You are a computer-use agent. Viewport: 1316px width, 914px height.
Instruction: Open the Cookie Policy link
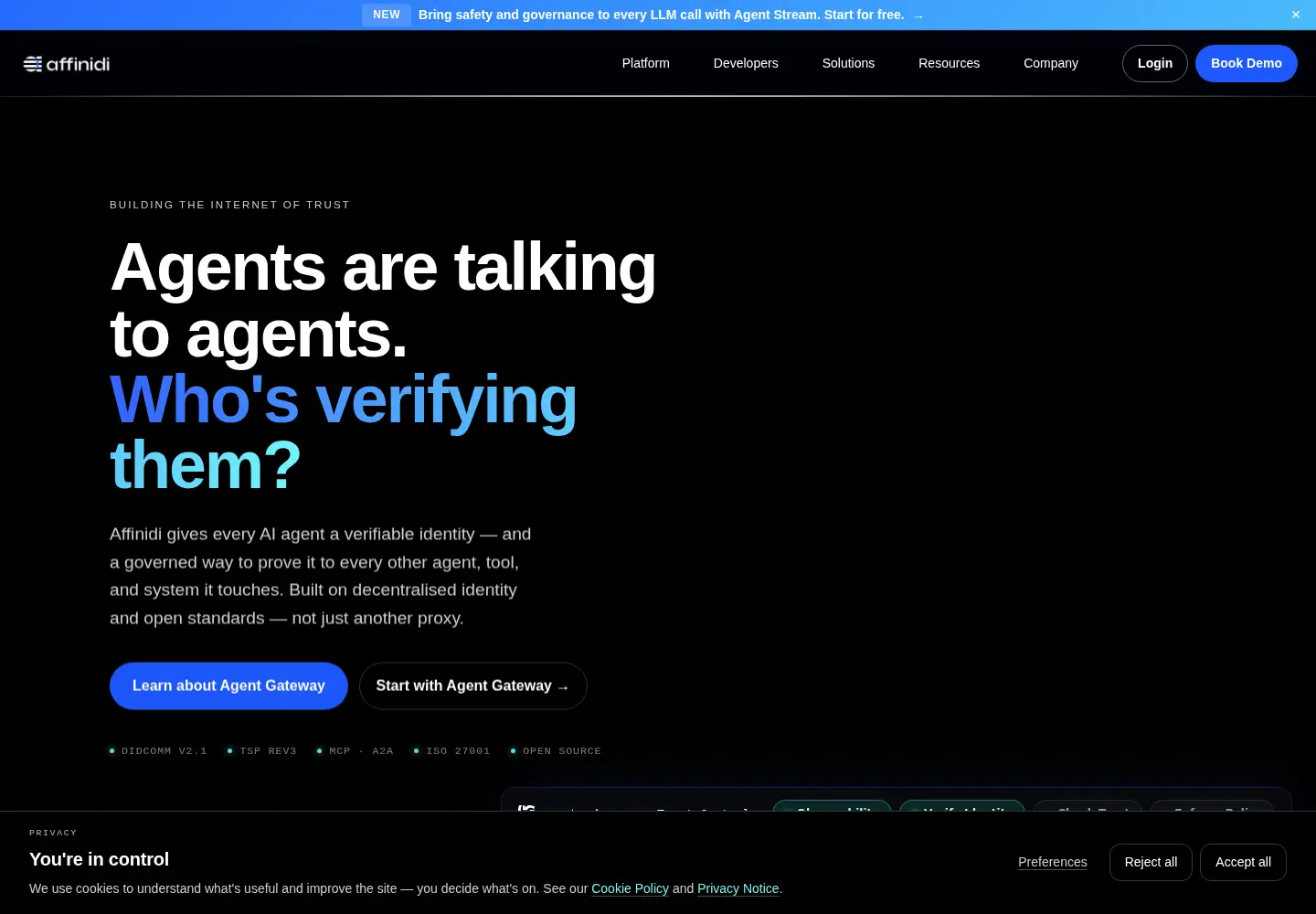tap(630, 888)
